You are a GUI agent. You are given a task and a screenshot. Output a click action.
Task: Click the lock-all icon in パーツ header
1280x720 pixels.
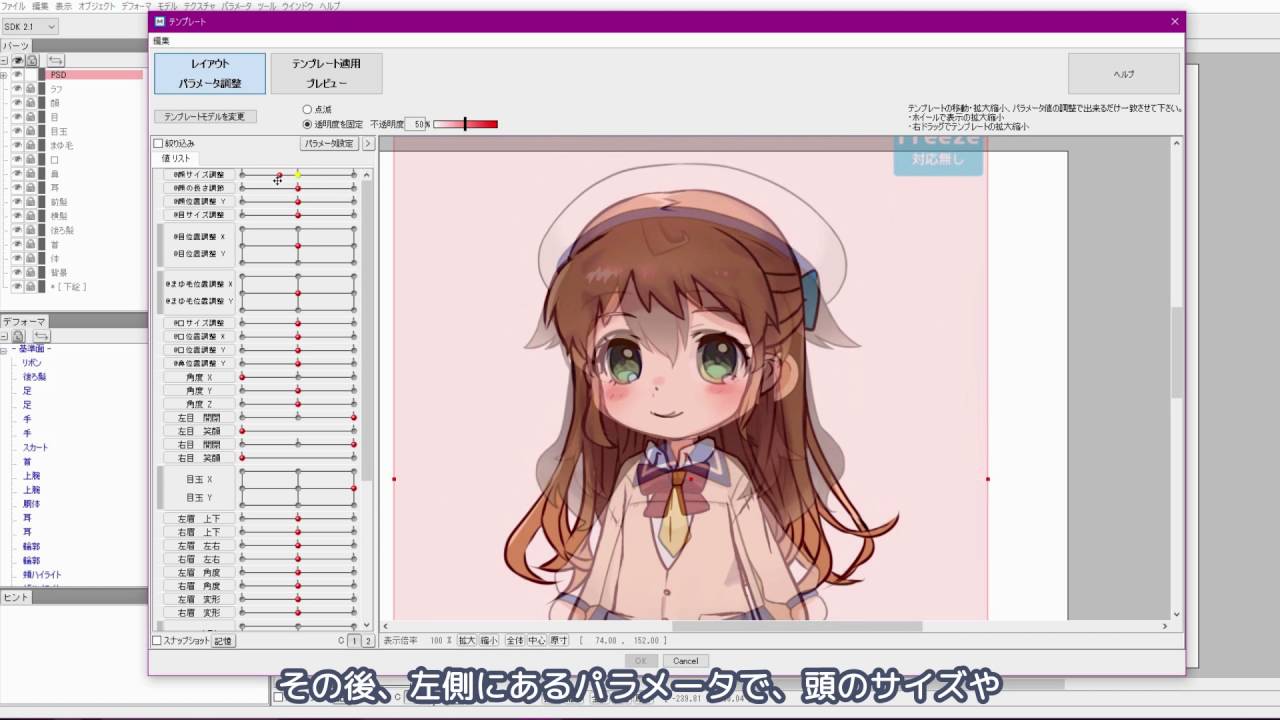point(31,60)
